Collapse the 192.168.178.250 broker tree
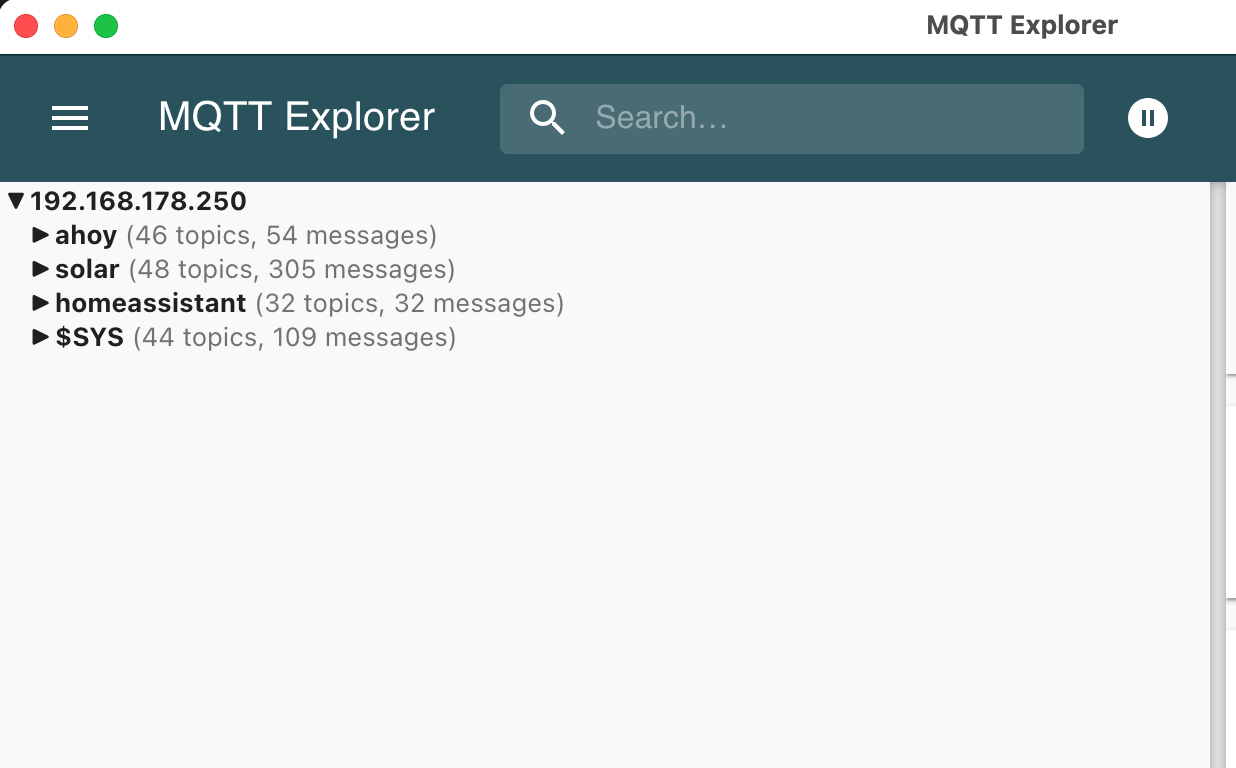1236x768 pixels. tap(14, 200)
